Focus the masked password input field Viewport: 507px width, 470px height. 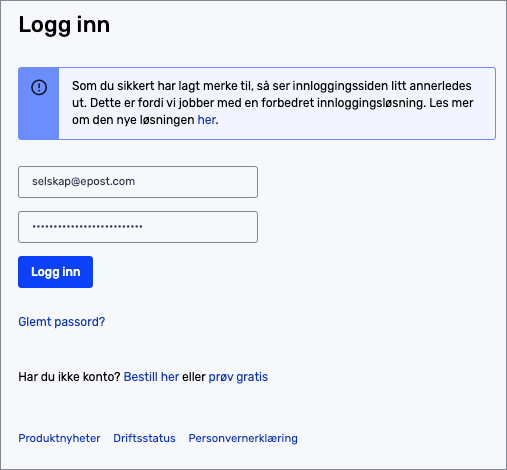(x=138, y=227)
